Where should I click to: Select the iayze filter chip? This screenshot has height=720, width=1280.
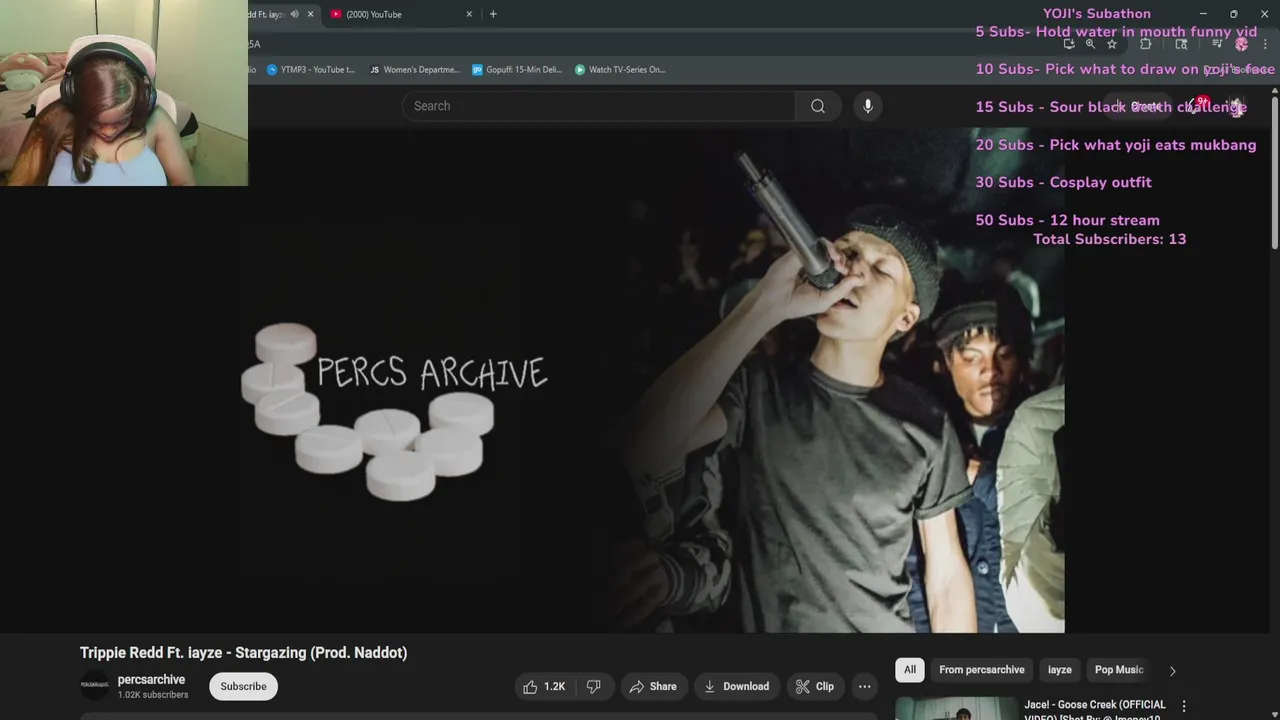pos(1059,670)
